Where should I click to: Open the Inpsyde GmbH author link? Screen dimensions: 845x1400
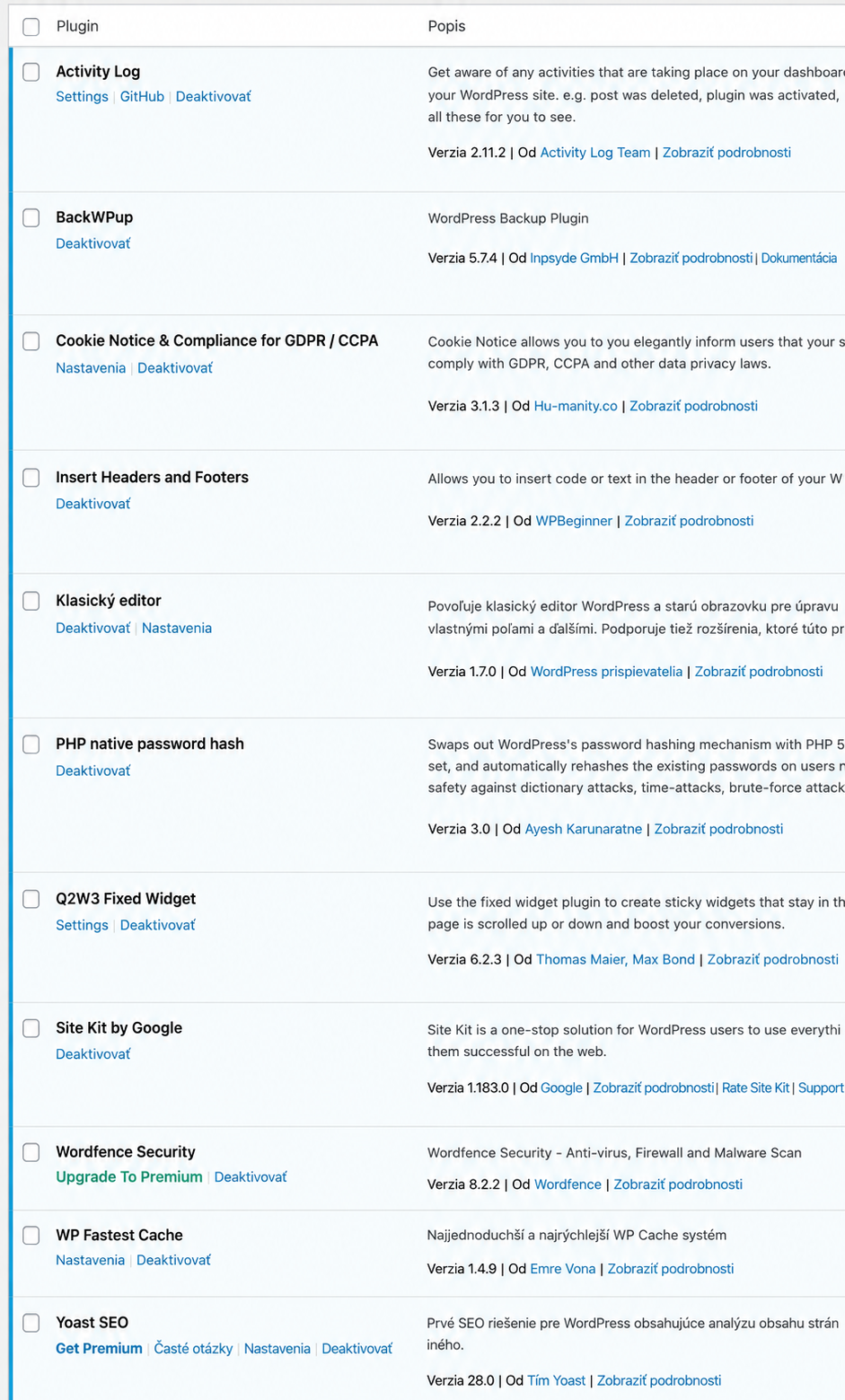tap(574, 258)
